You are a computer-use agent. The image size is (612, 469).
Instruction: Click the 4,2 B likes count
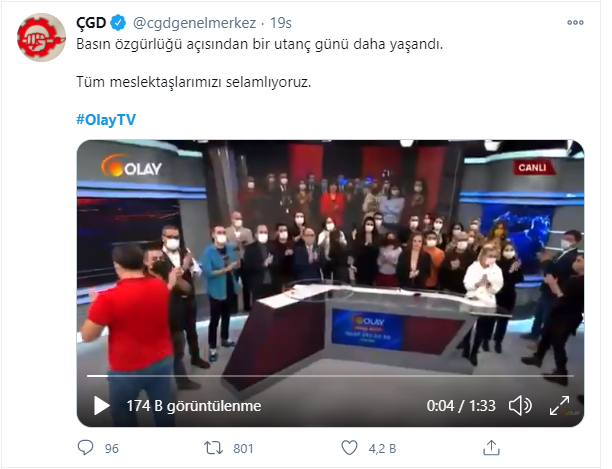click(382, 448)
